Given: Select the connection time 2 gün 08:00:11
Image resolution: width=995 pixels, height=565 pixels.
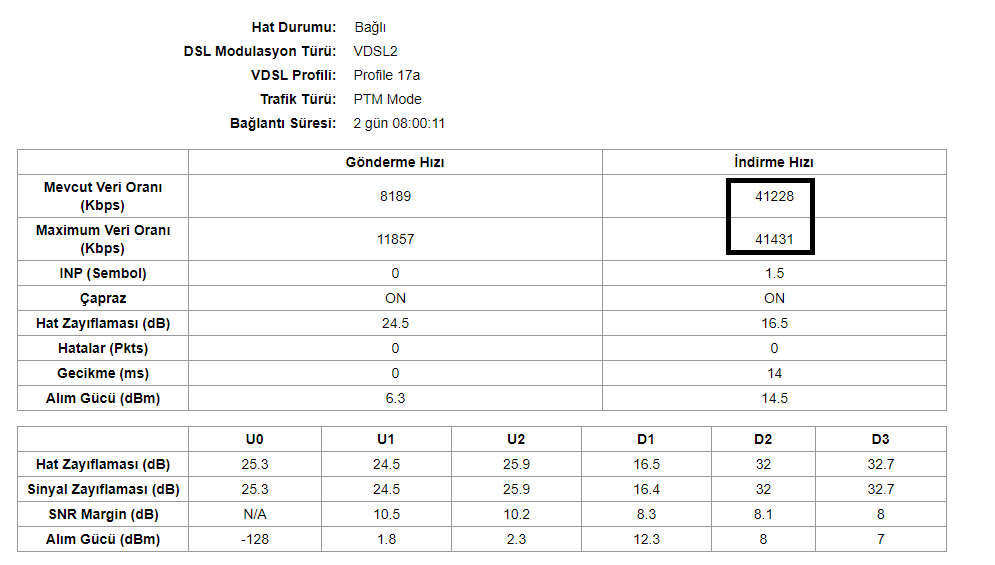Looking at the screenshot, I should pos(399,123).
